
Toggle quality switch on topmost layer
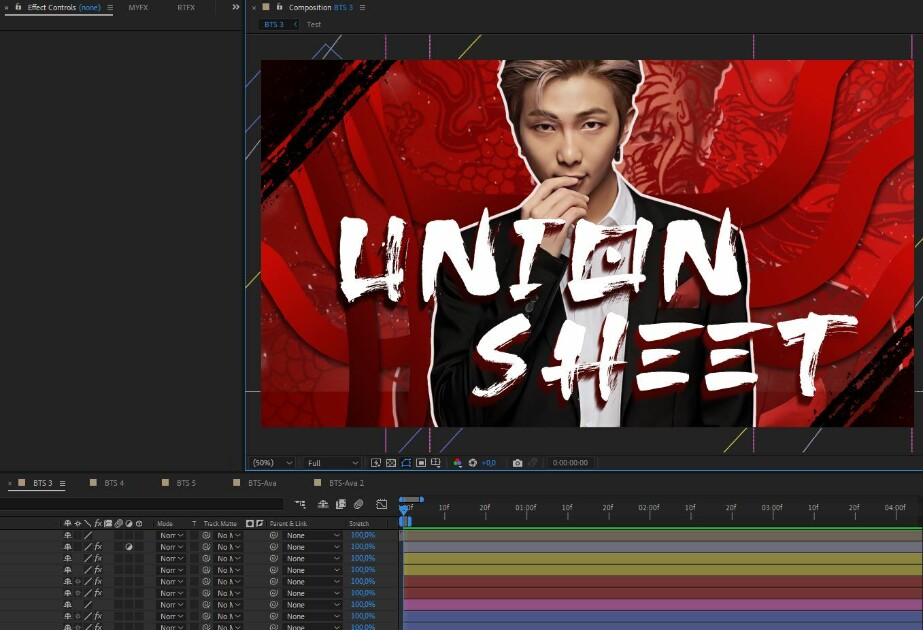coord(88,536)
